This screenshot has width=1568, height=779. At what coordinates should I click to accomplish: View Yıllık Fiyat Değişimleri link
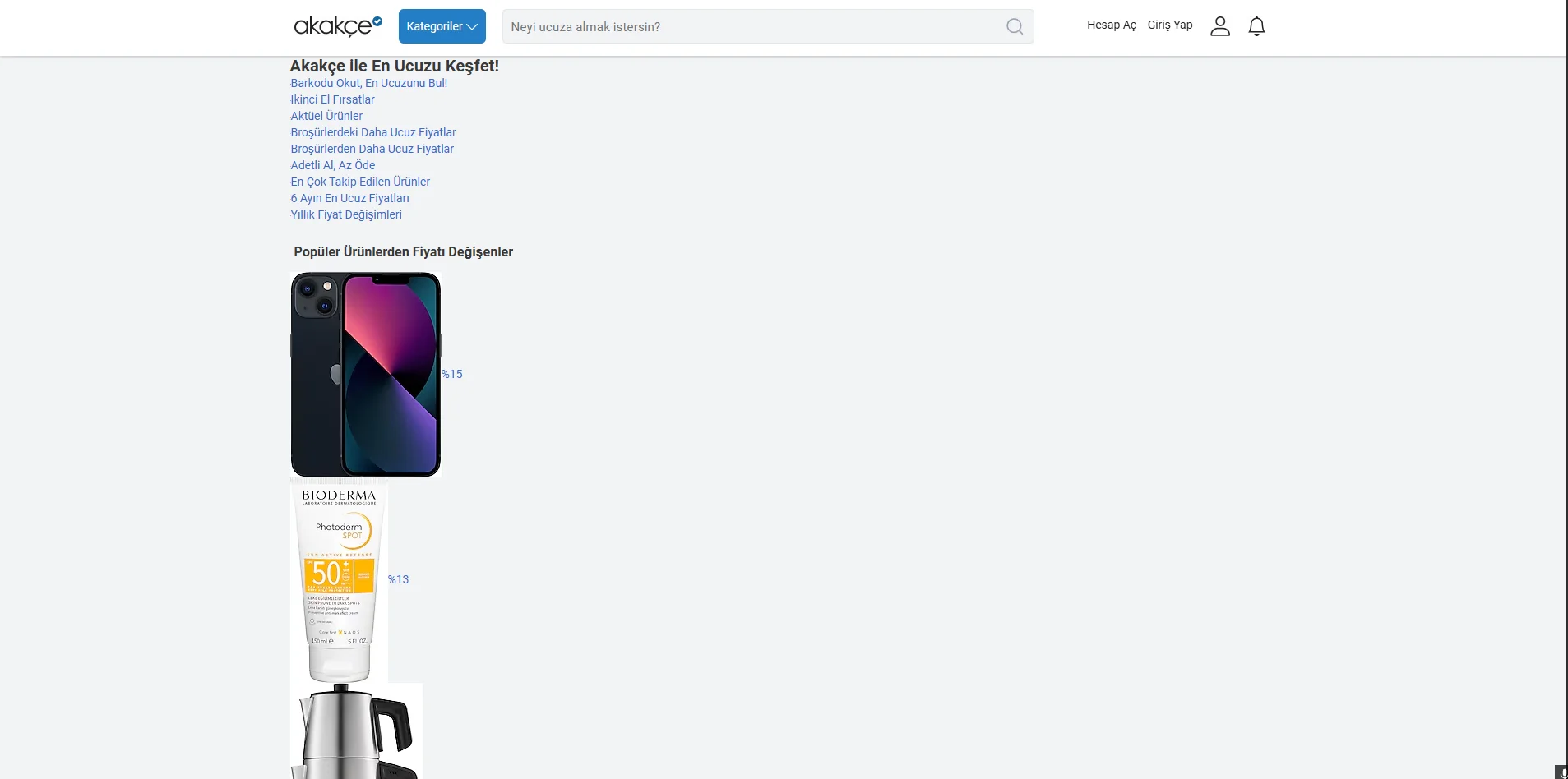pyautogui.click(x=346, y=214)
